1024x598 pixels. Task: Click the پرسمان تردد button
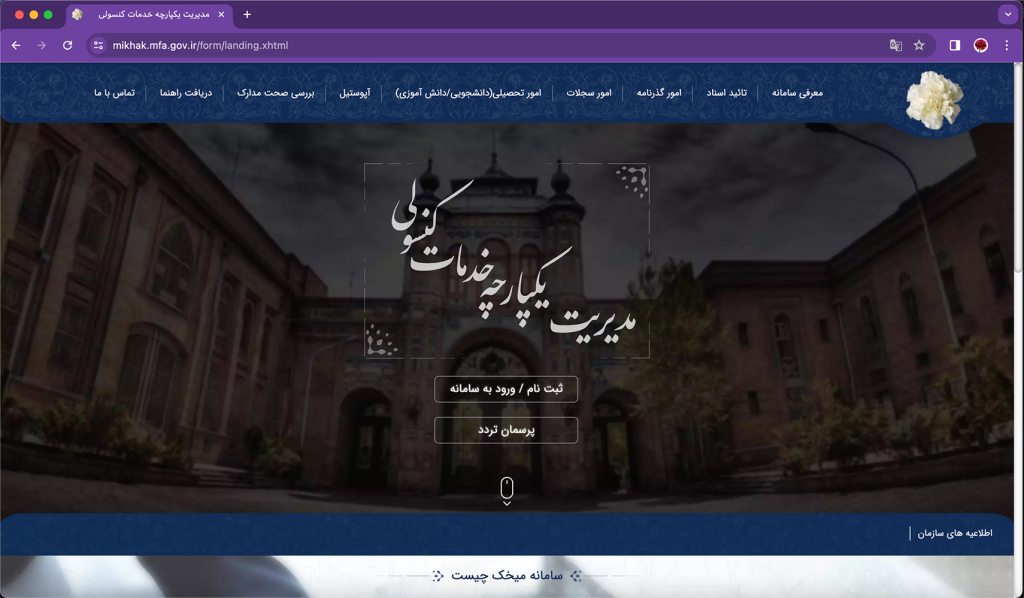tap(506, 430)
